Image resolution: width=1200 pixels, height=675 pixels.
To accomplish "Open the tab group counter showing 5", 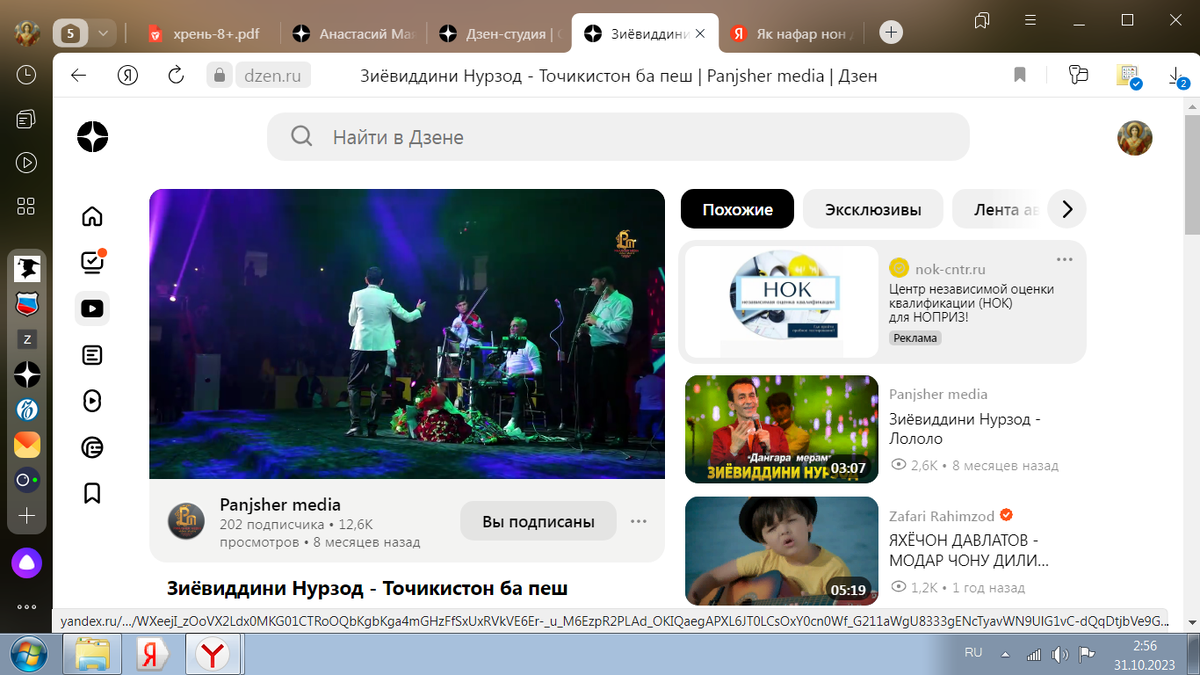I will coord(70,33).
